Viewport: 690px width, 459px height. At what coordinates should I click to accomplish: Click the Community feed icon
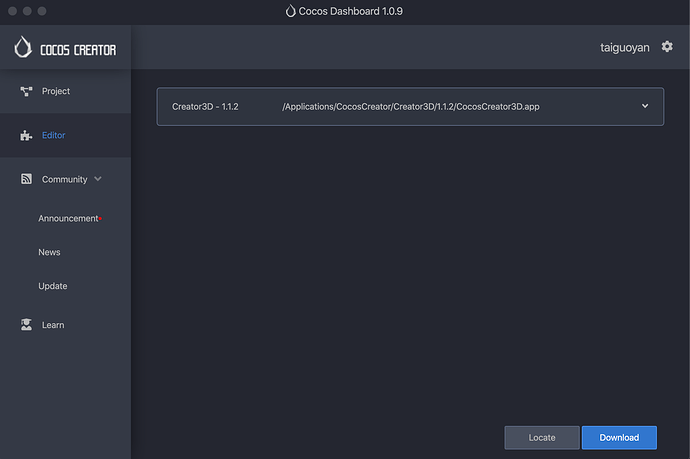(26, 179)
